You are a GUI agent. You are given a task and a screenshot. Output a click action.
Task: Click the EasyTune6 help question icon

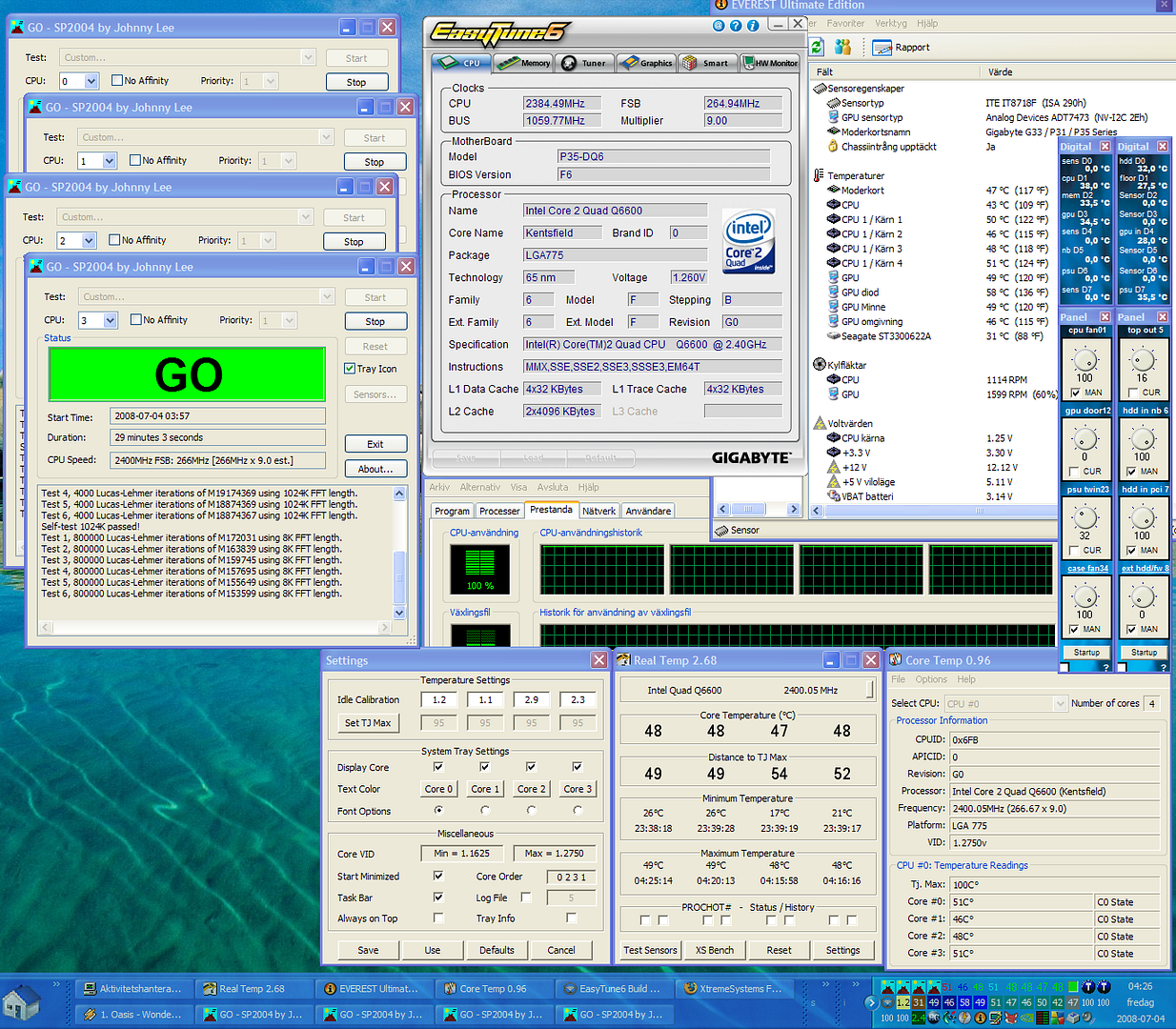[736, 26]
